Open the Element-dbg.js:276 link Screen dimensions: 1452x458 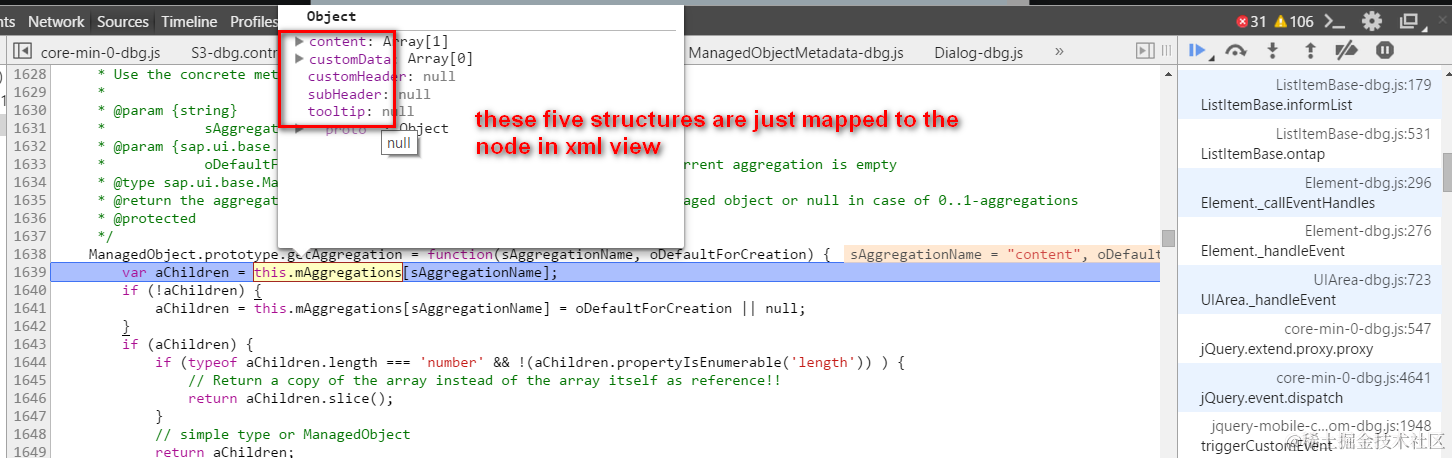tap(1369, 231)
